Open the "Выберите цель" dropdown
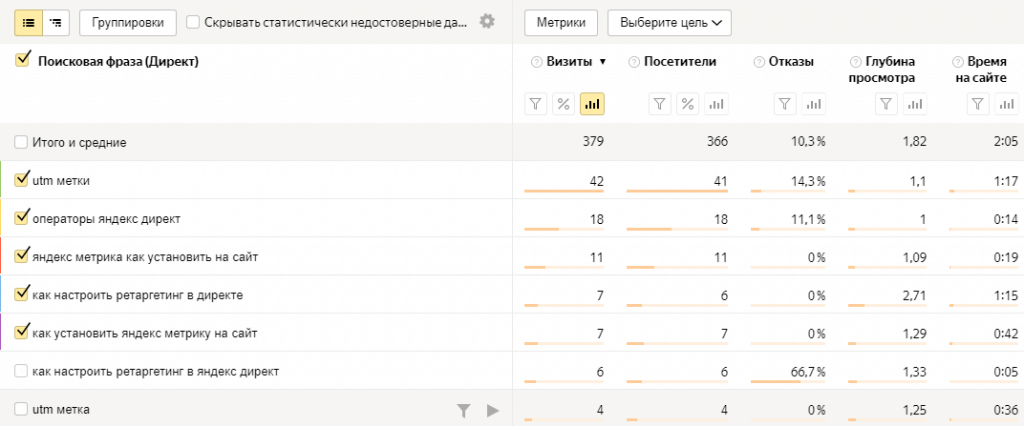This screenshot has height=426, width=1024. 669,21
